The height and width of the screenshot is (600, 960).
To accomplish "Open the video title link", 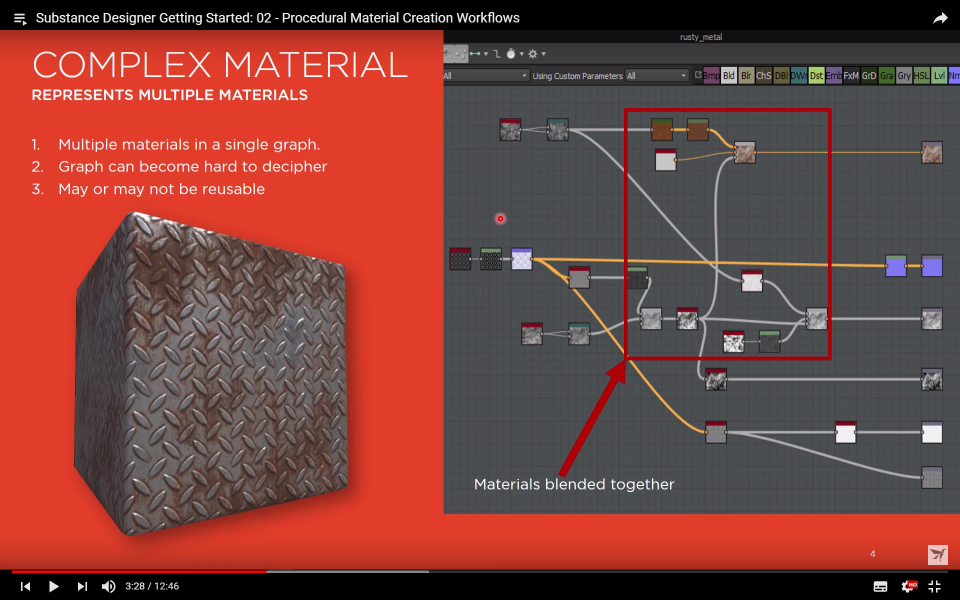I will 277,18.
